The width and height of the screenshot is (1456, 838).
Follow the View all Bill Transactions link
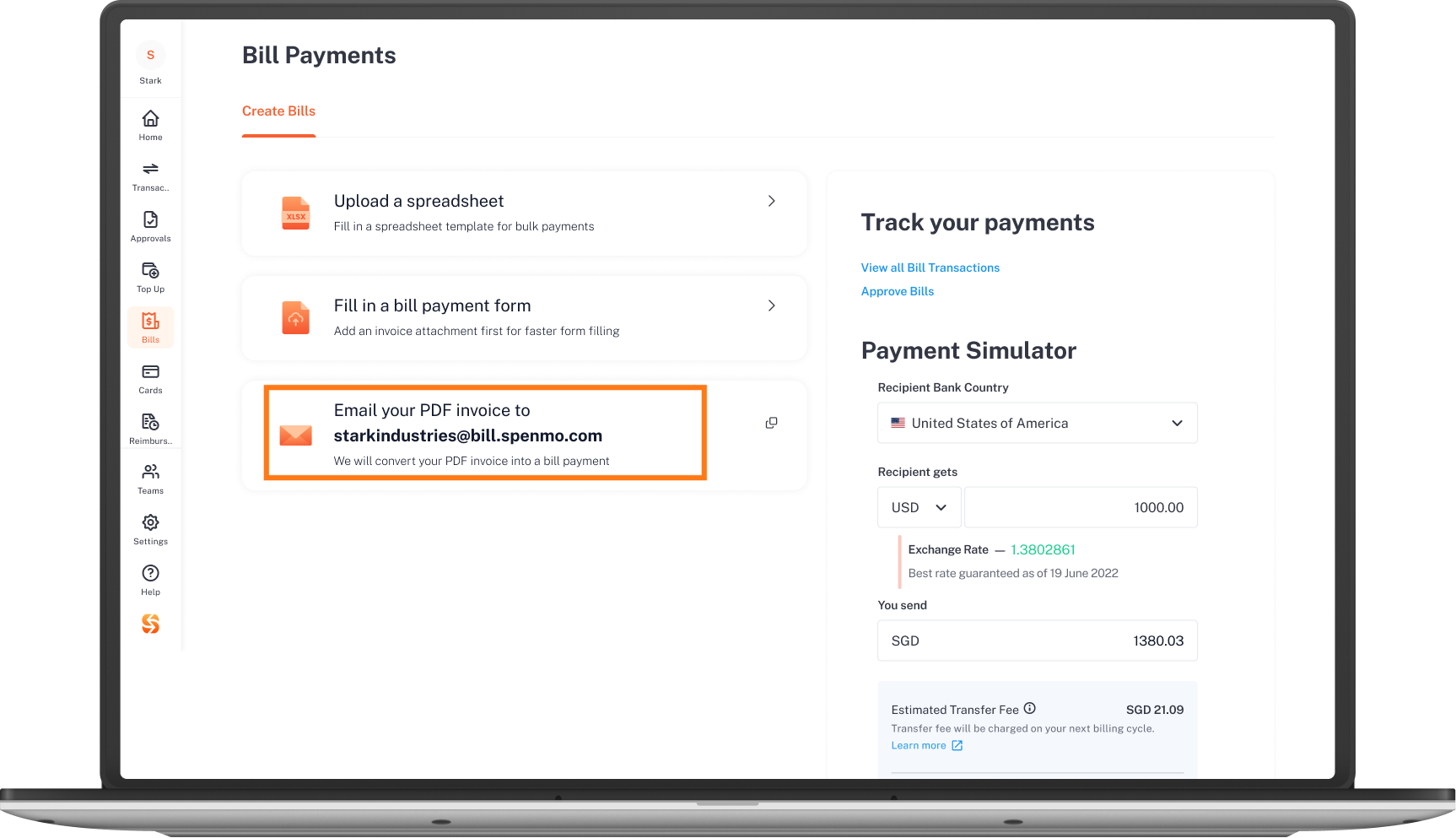(930, 268)
